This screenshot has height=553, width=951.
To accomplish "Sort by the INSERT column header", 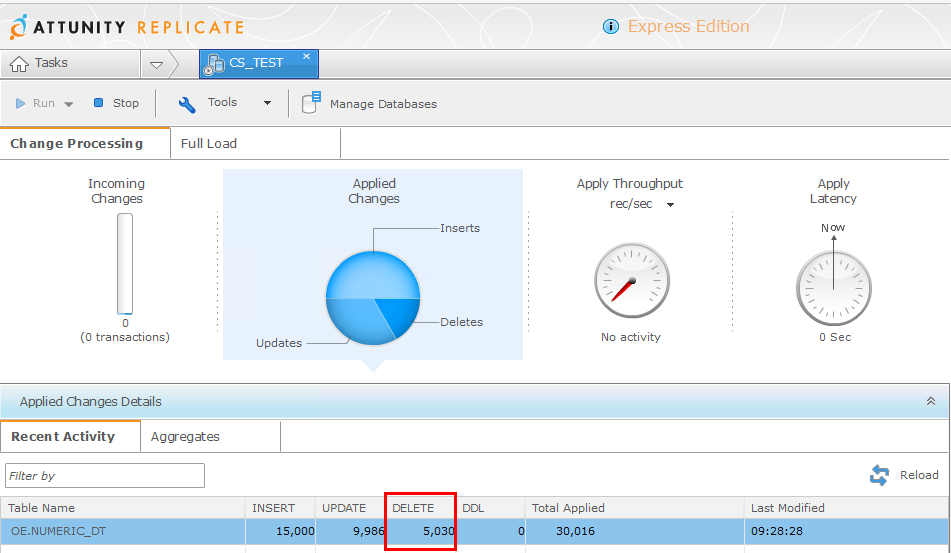I will coord(280,508).
